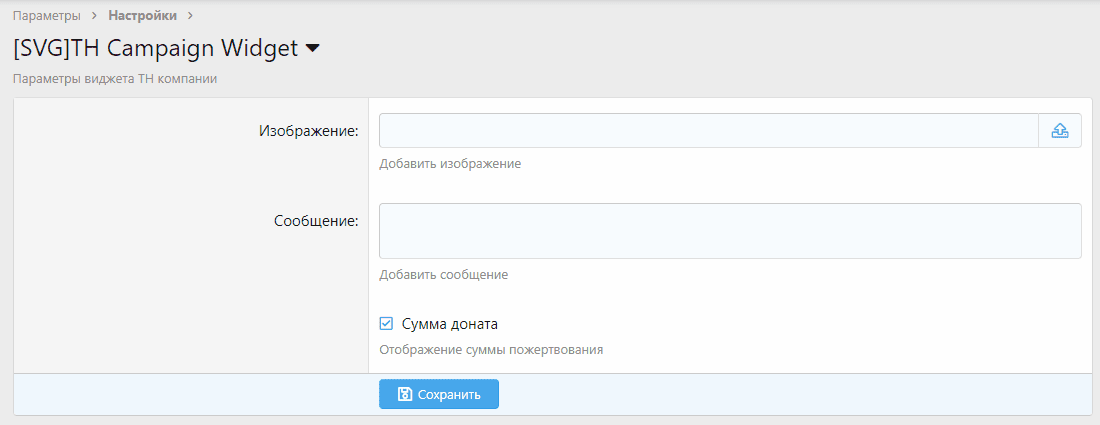Click the Добавить сообщение hint text
Screen dimensions: 1100x425
(443, 274)
